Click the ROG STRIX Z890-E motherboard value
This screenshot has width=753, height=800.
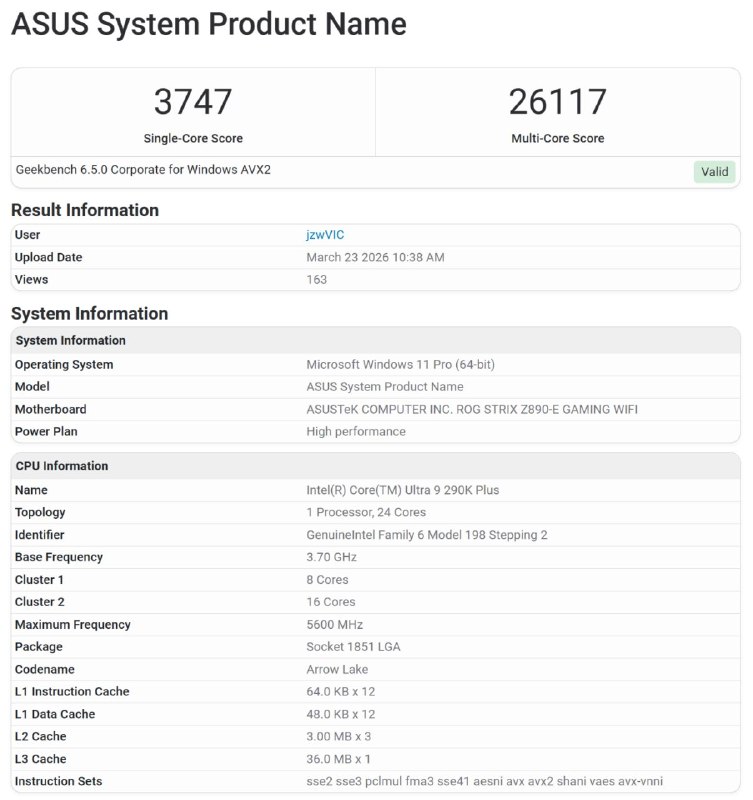[x=472, y=409]
